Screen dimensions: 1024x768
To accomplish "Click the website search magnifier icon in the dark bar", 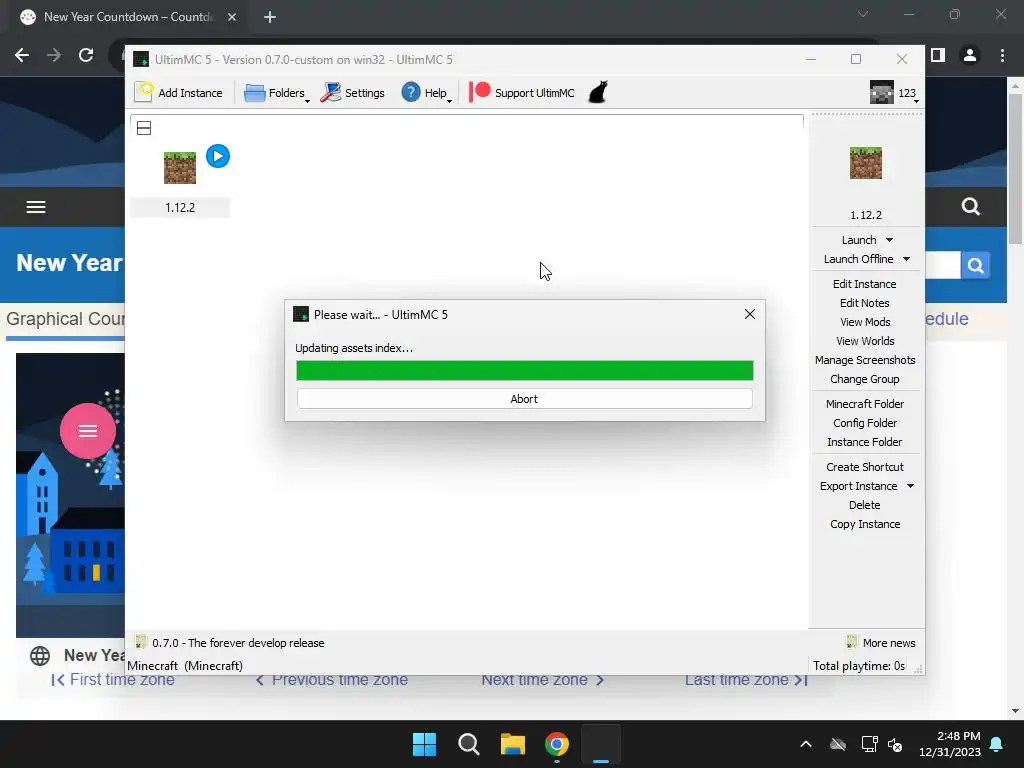I will tap(970, 207).
